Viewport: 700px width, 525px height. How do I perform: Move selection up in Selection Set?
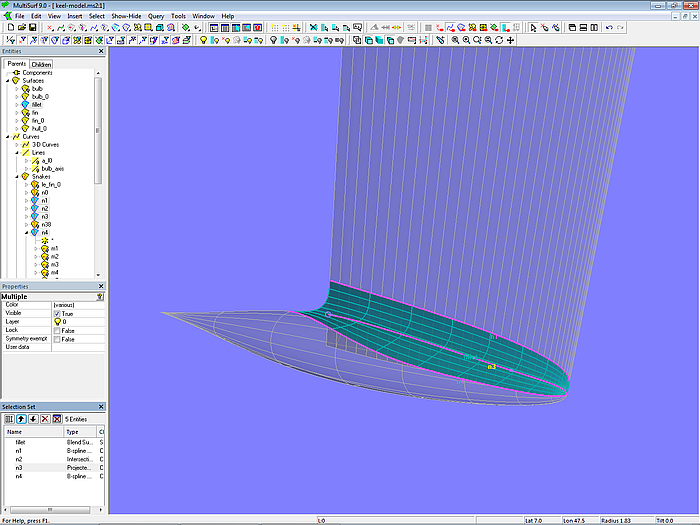pyautogui.click(x=20, y=418)
